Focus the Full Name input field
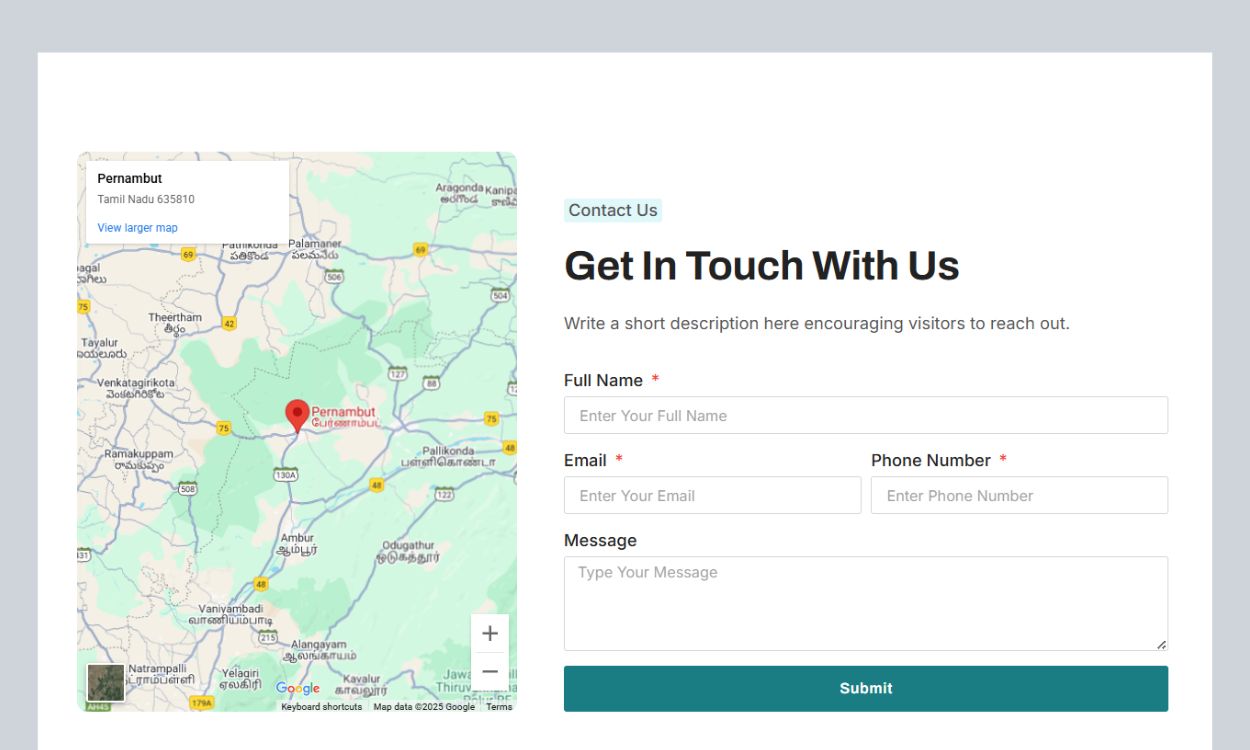This screenshot has width=1250, height=750. (x=865, y=415)
